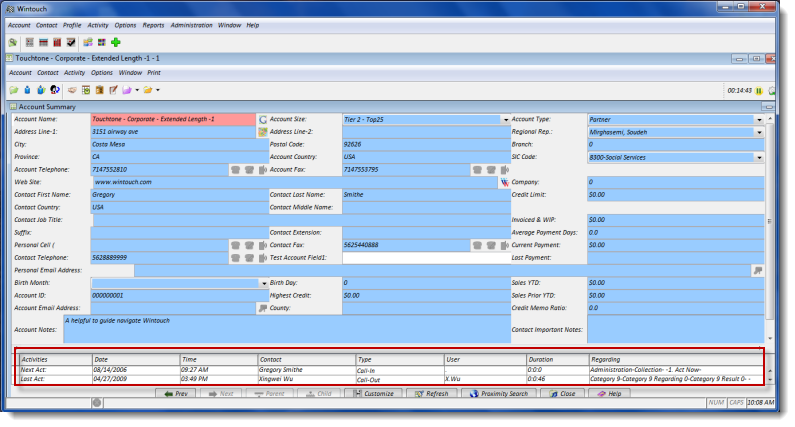This screenshot has height=427, width=795.
Task: Click the speaker icon for Account Fax
Action: [505, 170]
